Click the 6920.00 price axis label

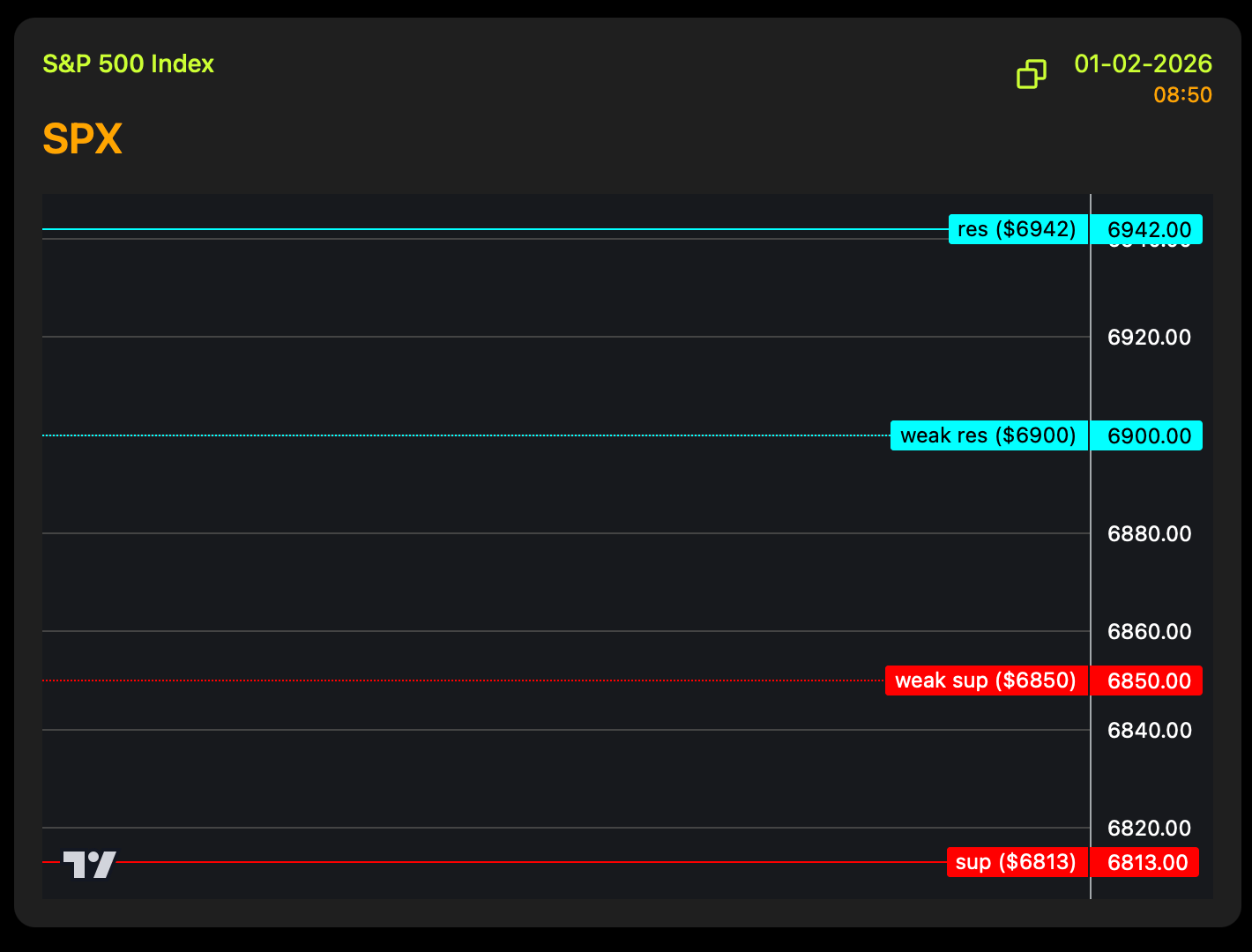coord(1149,338)
